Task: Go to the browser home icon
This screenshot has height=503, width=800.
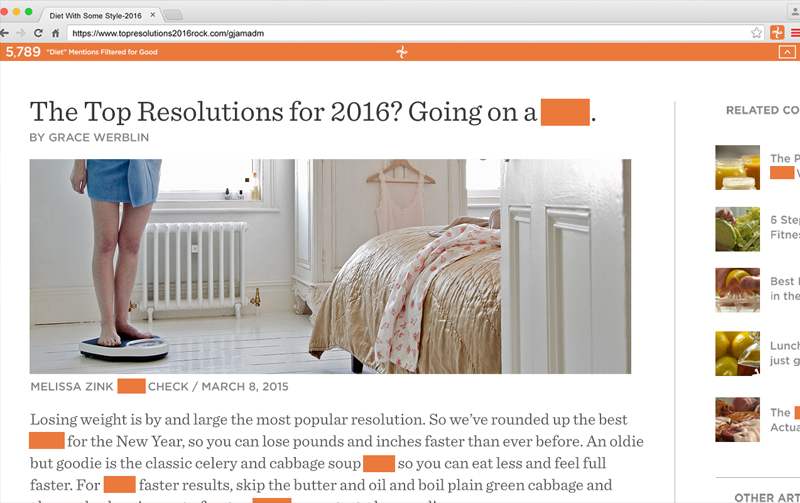Action: tap(55, 33)
